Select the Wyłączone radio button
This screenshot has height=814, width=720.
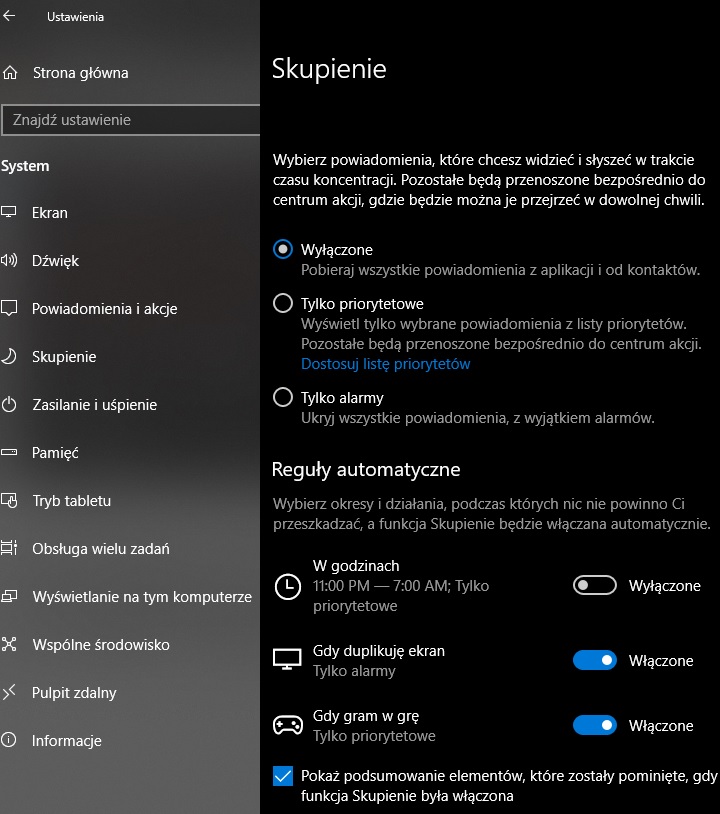coord(283,250)
